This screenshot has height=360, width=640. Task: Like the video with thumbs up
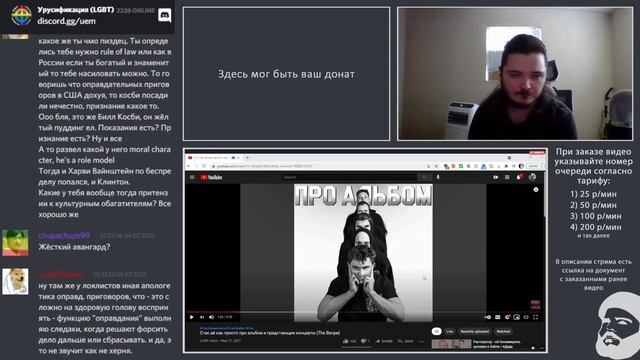pos(350,341)
